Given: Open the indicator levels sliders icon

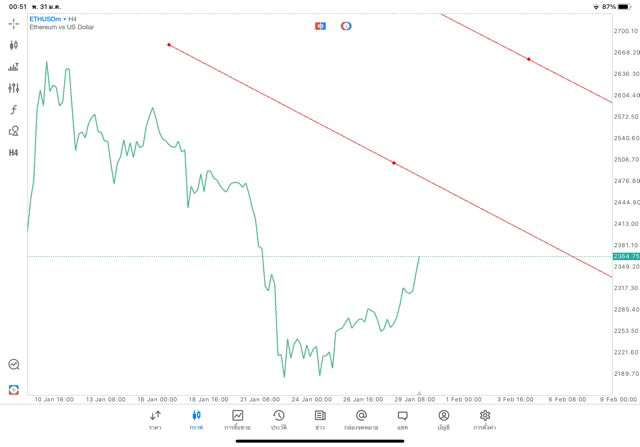Looking at the screenshot, I should 13,88.
